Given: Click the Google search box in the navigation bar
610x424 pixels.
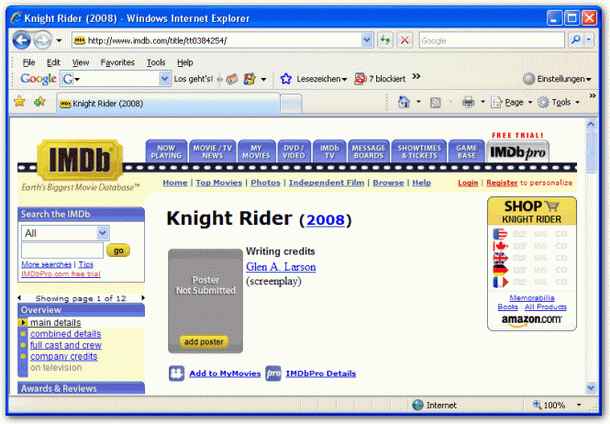Looking at the screenshot, I should pyautogui.click(x=492, y=40).
